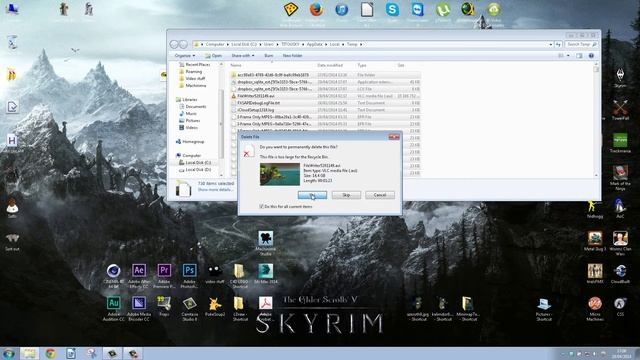Click the Open toolbar button
Screen dimensions: 640x360
pos(213,56)
